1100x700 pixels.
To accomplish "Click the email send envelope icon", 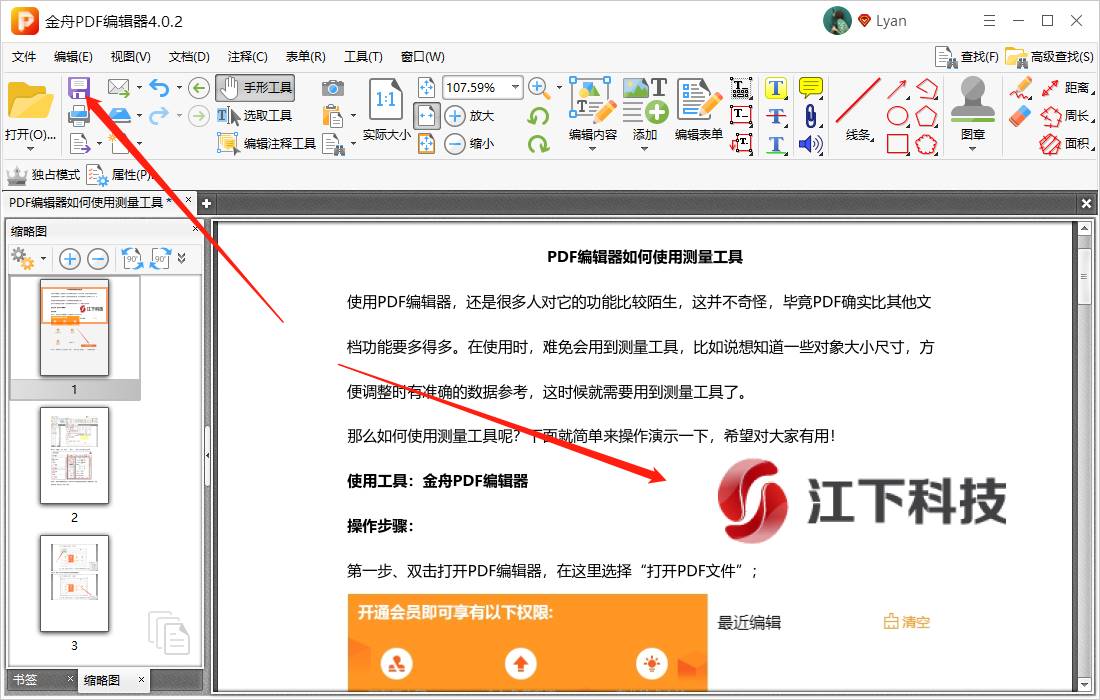I will (119, 88).
